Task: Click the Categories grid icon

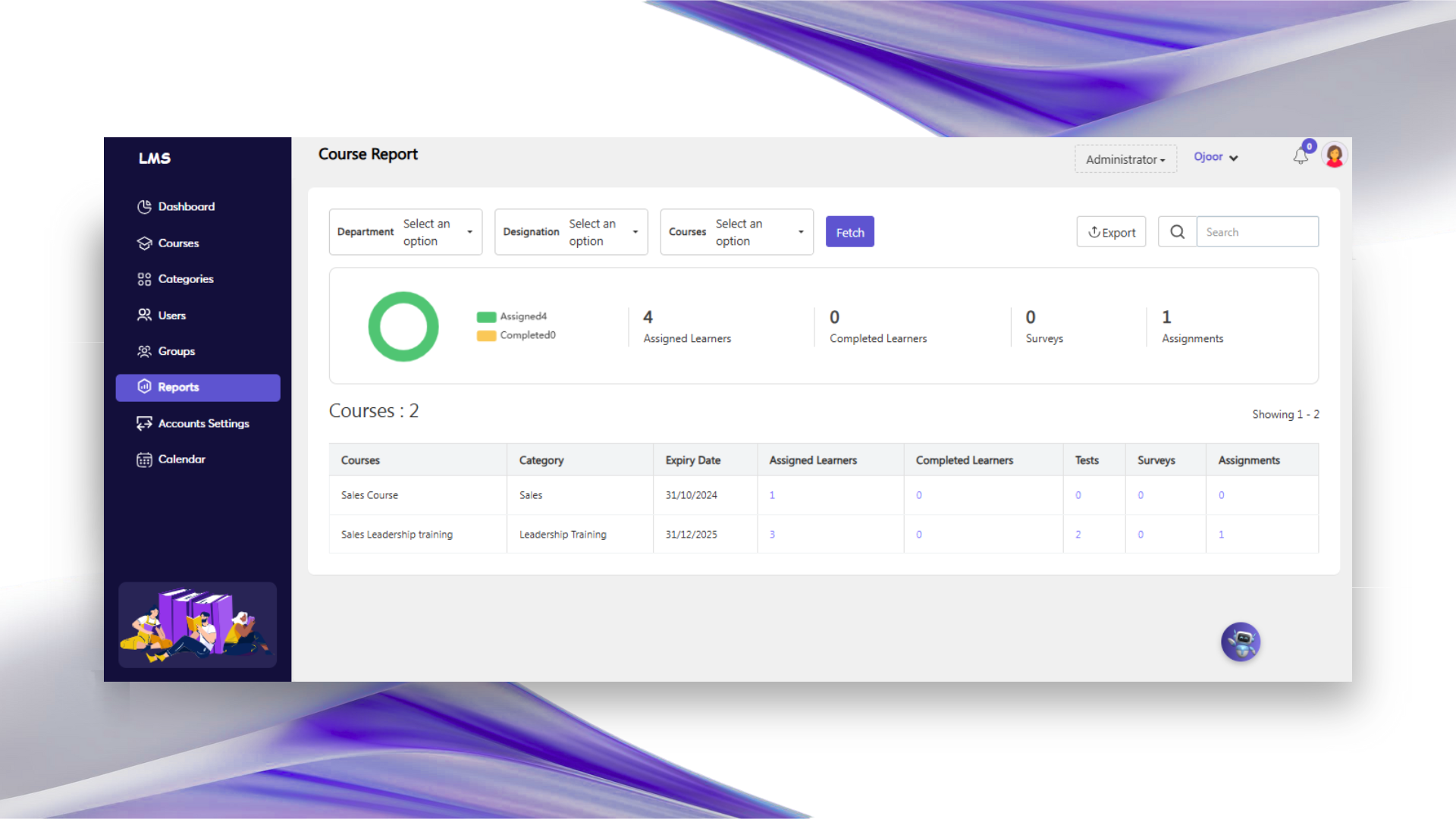Action: click(x=144, y=279)
